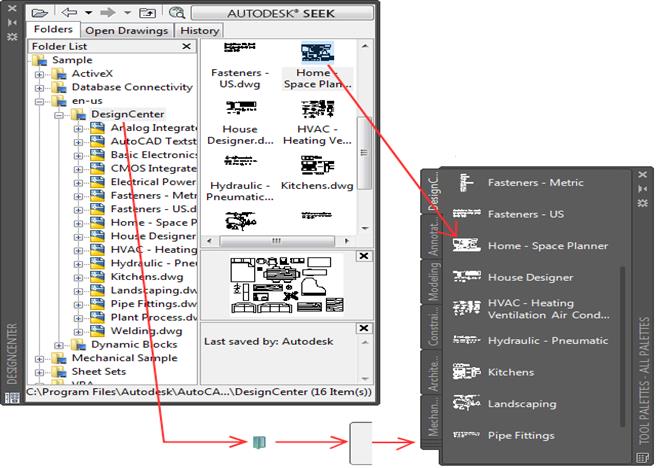Click the CMOS Integrated drawing file icon
The height and width of the screenshot is (468, 656).
[x=97, y=169]
